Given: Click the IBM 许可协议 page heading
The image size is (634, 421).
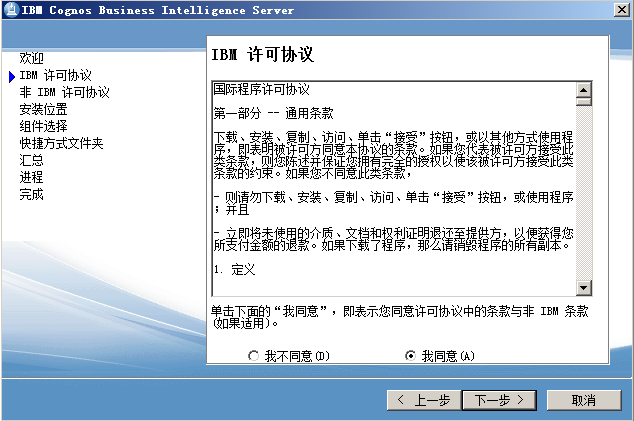Looking at the screenshot, I should pyautogui.click(x=262, y=54).
